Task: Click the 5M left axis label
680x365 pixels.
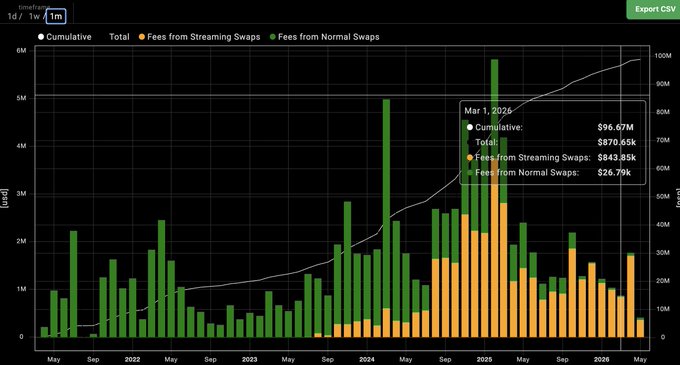Action: [21, 98]
